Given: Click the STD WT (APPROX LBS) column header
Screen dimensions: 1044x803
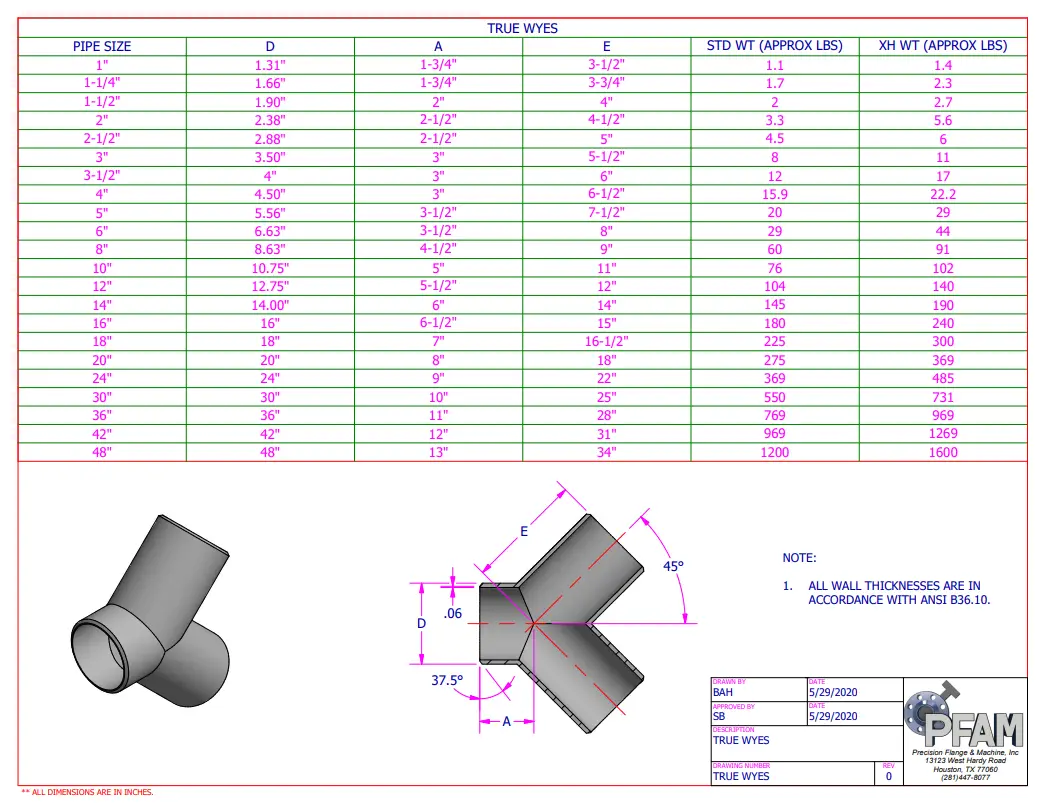Looking at the screenshot, I should 774,46.
